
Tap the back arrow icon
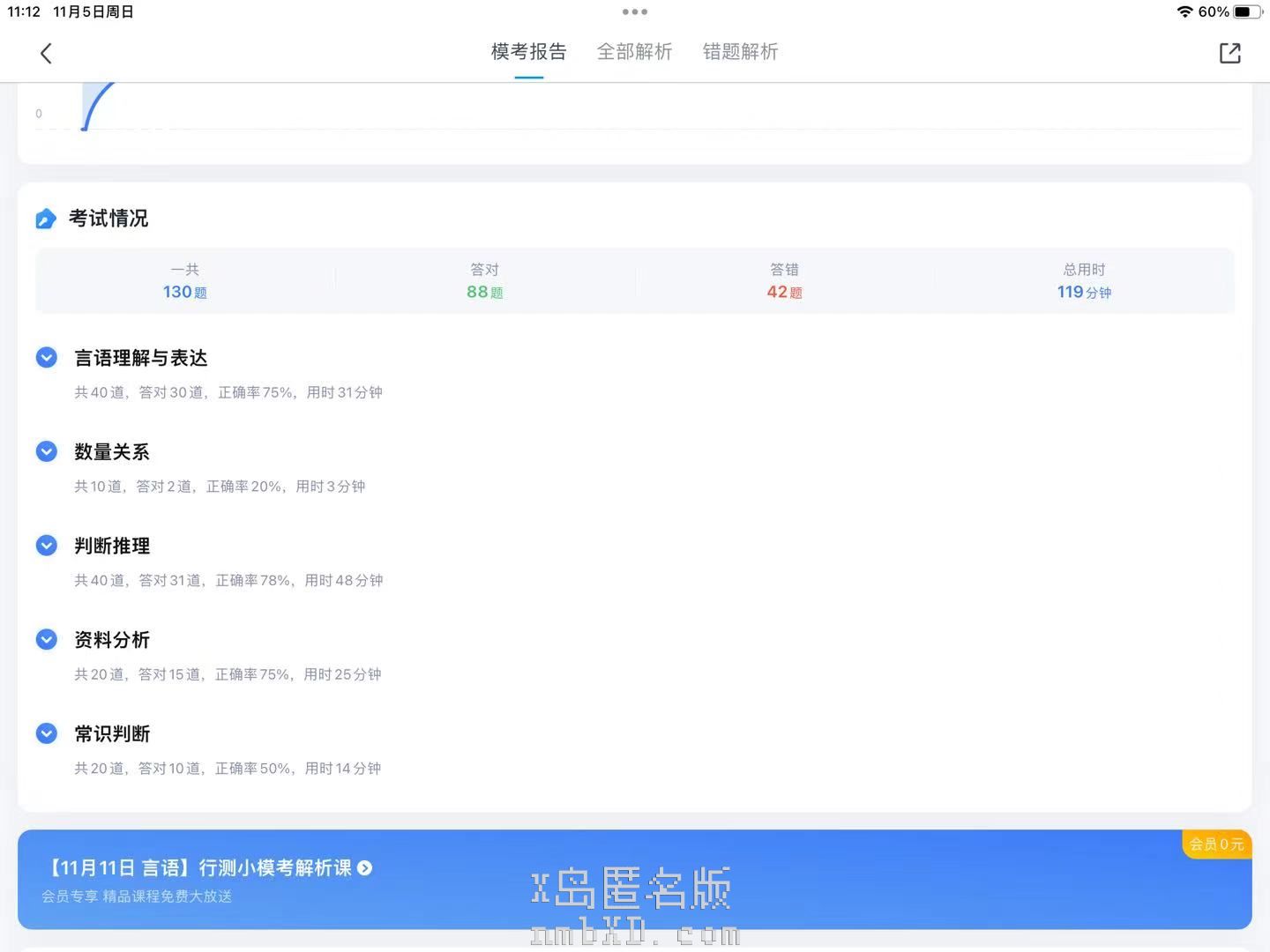point(46,54)
